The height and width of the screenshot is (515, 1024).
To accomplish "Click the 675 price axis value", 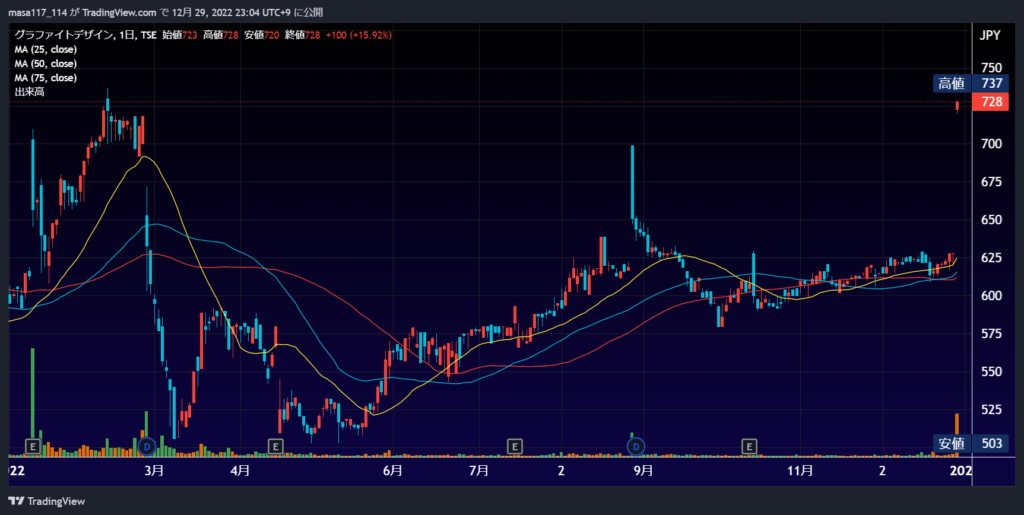I will pos(991,181).
